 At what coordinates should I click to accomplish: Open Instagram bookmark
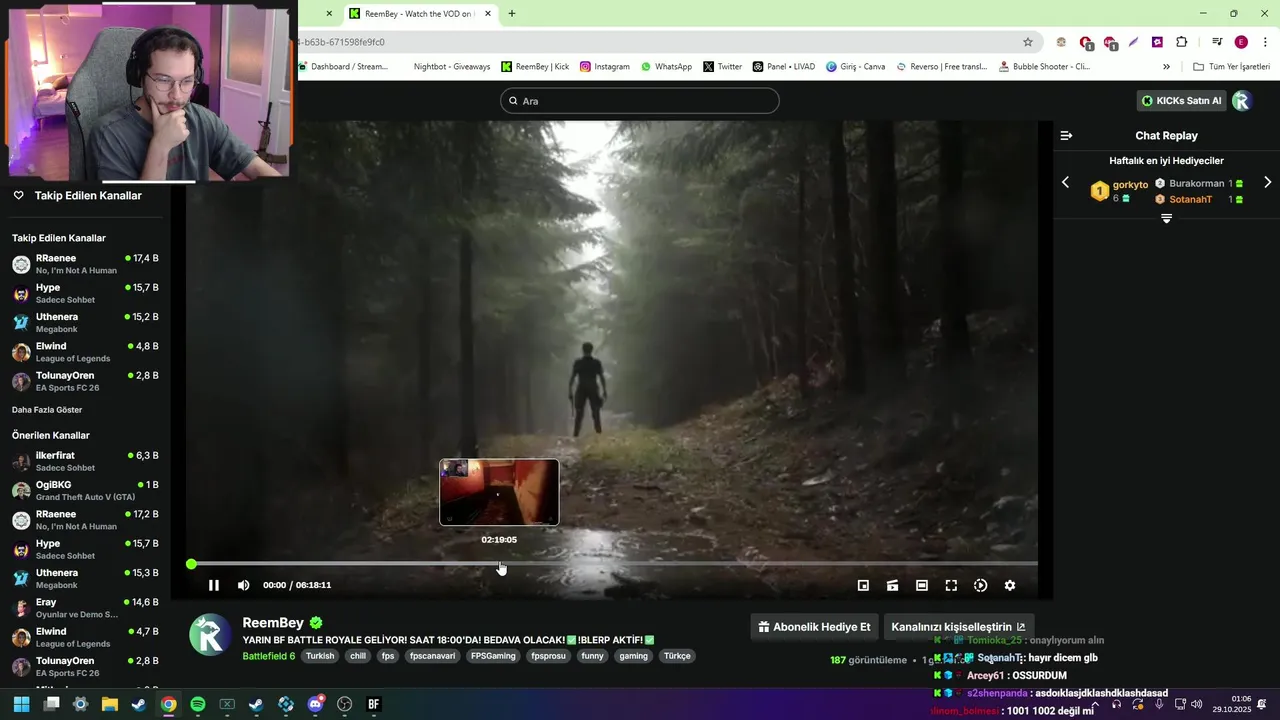[x=605, y=67]
